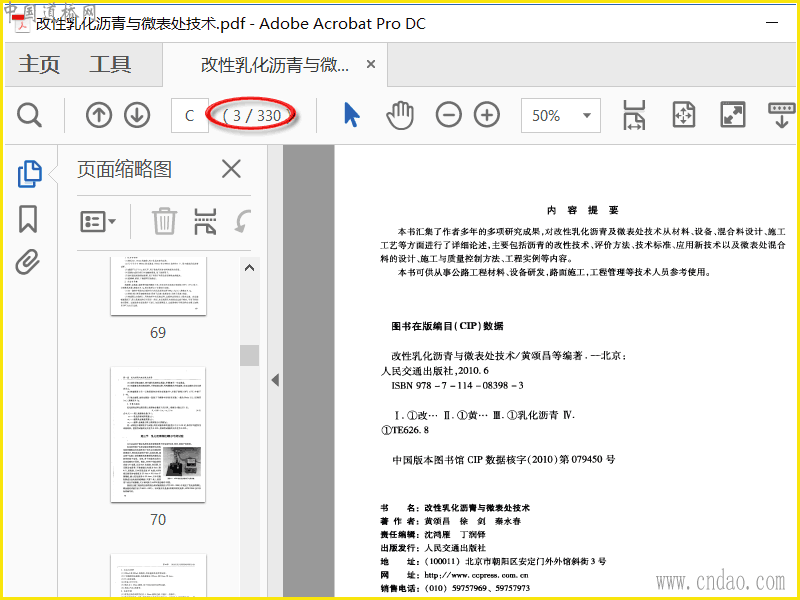
Task: Open the Find text search tool
Action: point(29,115)
